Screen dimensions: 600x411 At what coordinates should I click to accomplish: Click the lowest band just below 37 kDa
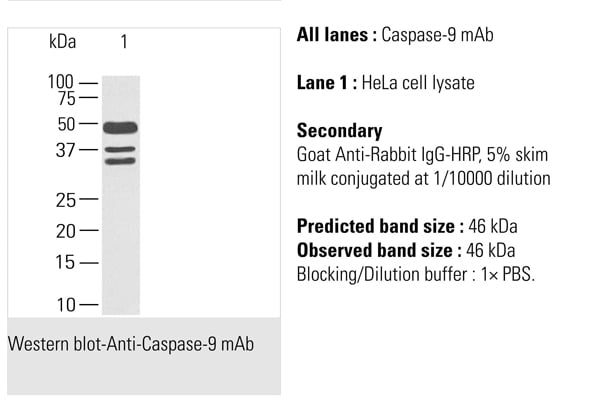(120, 160)
